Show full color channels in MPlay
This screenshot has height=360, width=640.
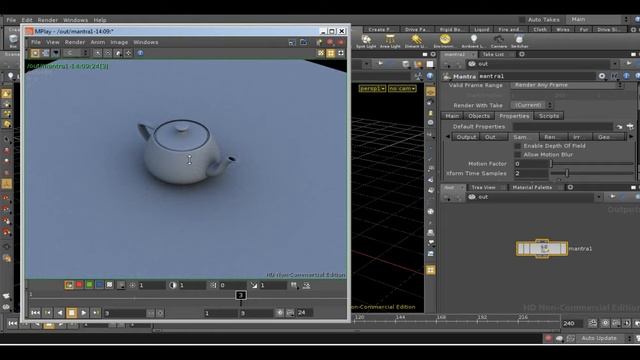point(69,285)
